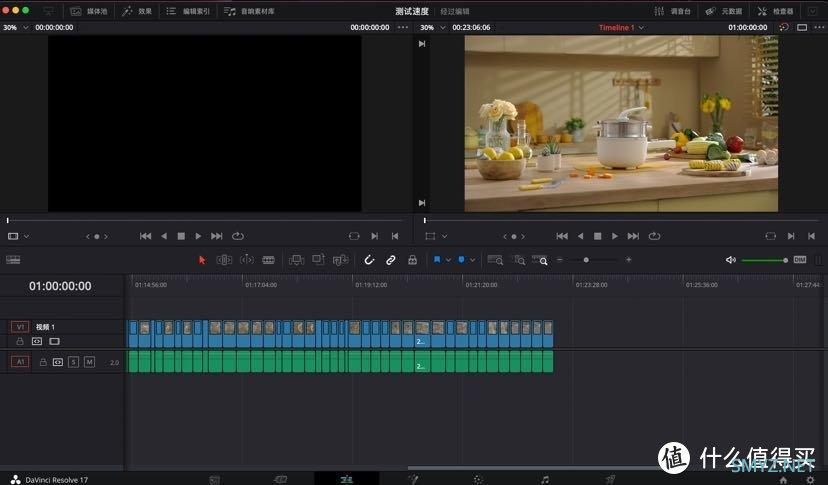Open Timeline View Options icon

(x=13, y=259)
